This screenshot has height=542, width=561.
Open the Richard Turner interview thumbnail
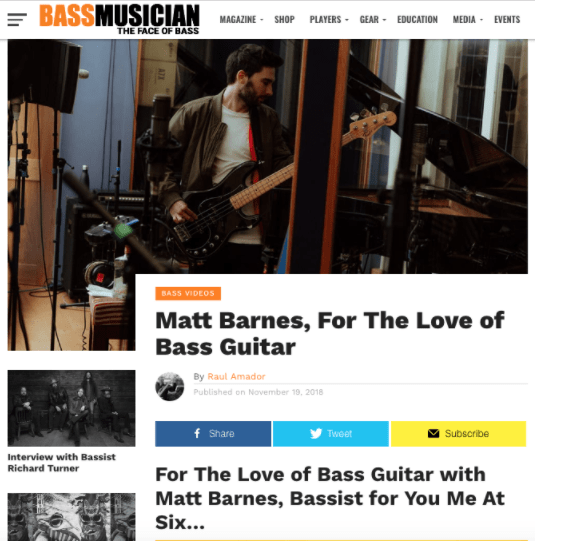tap(72, 408)
